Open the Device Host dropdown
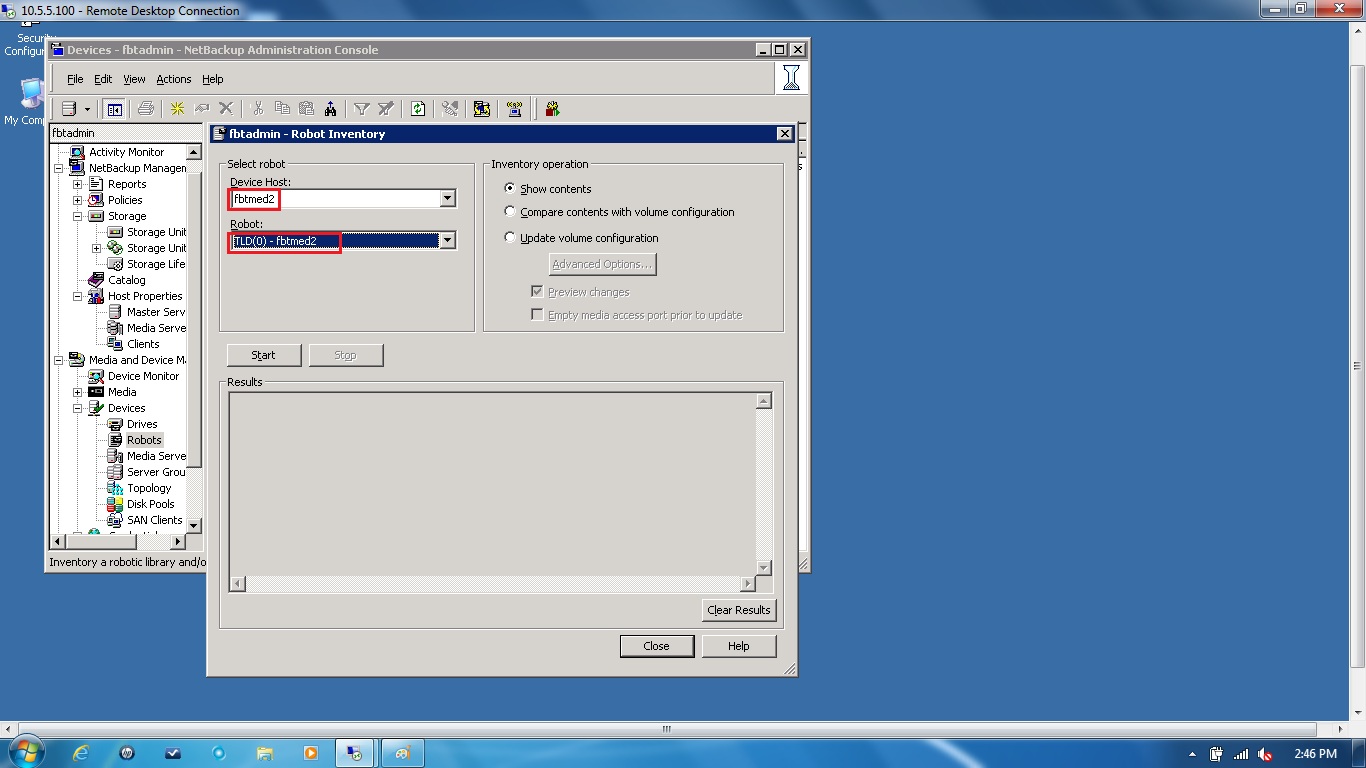The width and height of the screenshot is (1366, 768). click(x=447, y=199)
